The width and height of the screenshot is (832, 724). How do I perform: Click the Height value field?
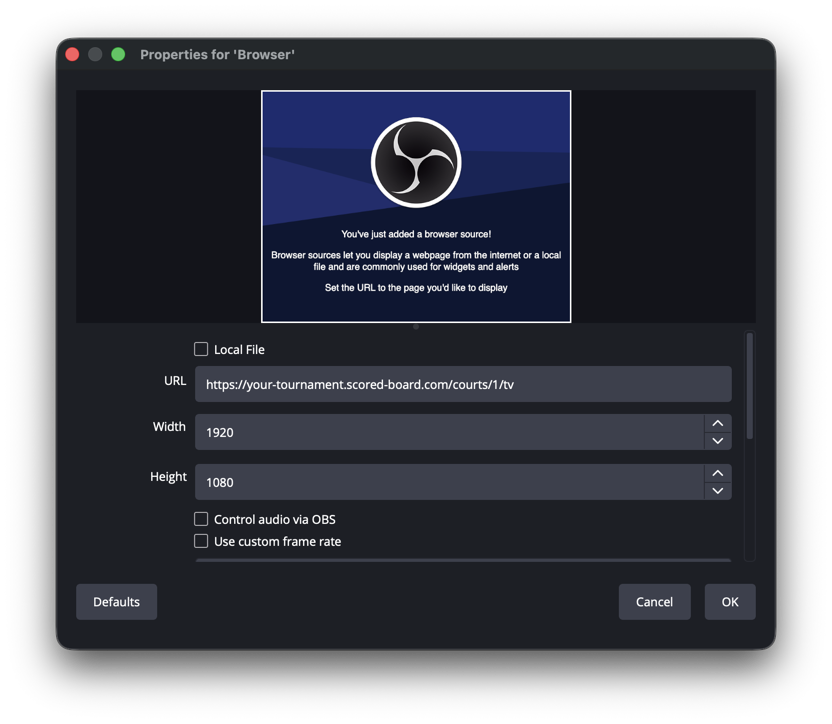pos(449,482)
